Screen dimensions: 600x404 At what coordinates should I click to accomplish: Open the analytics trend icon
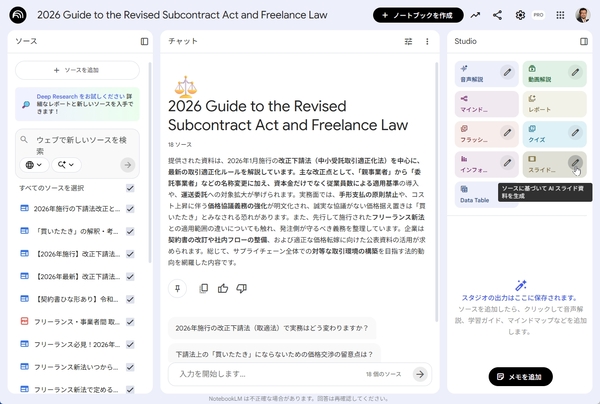point(475,15)
